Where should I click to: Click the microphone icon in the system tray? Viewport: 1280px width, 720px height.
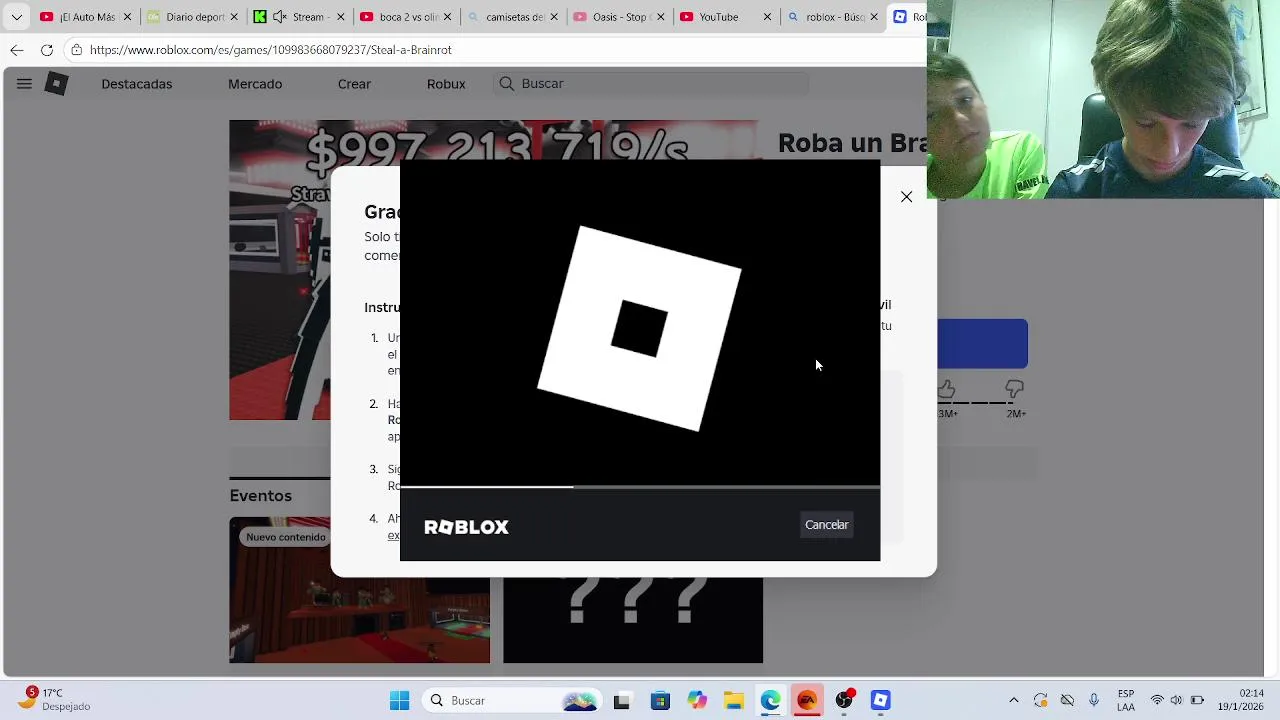tap(1094, 701)
